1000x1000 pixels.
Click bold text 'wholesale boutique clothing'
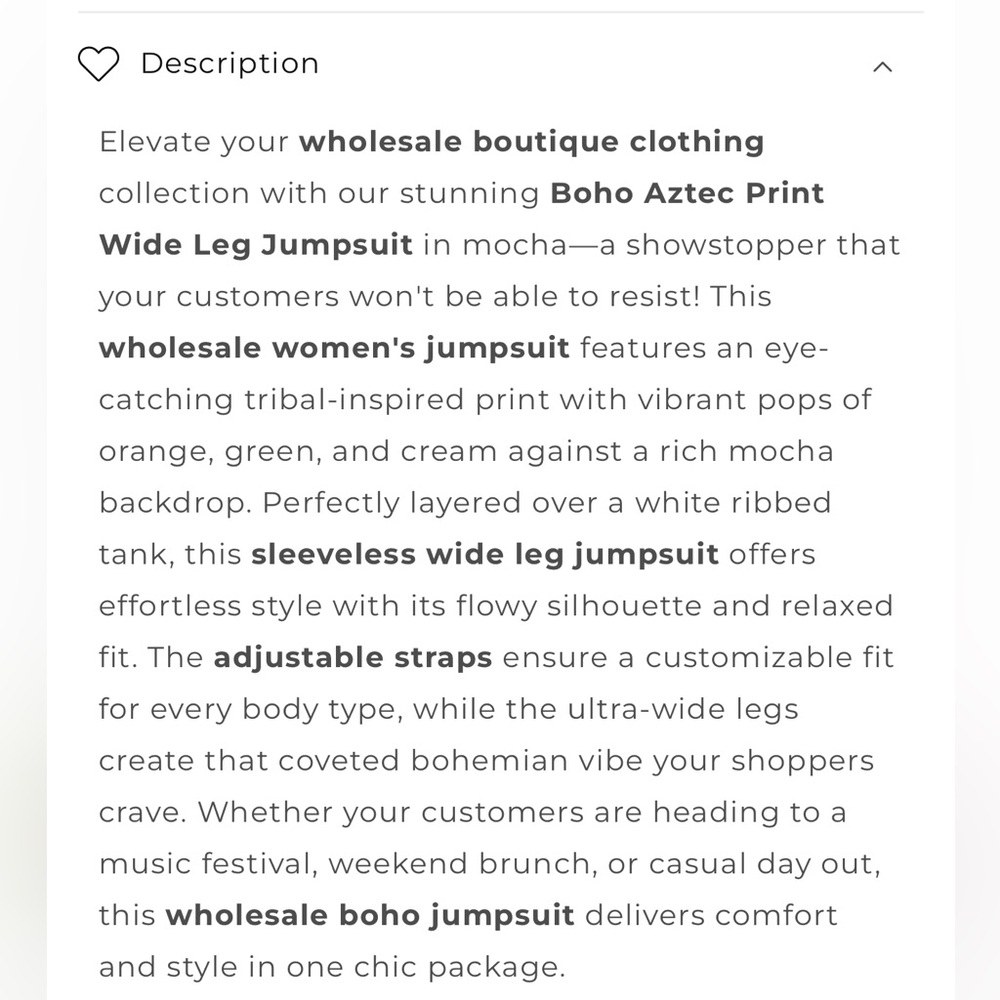click(x=531, y=142)
